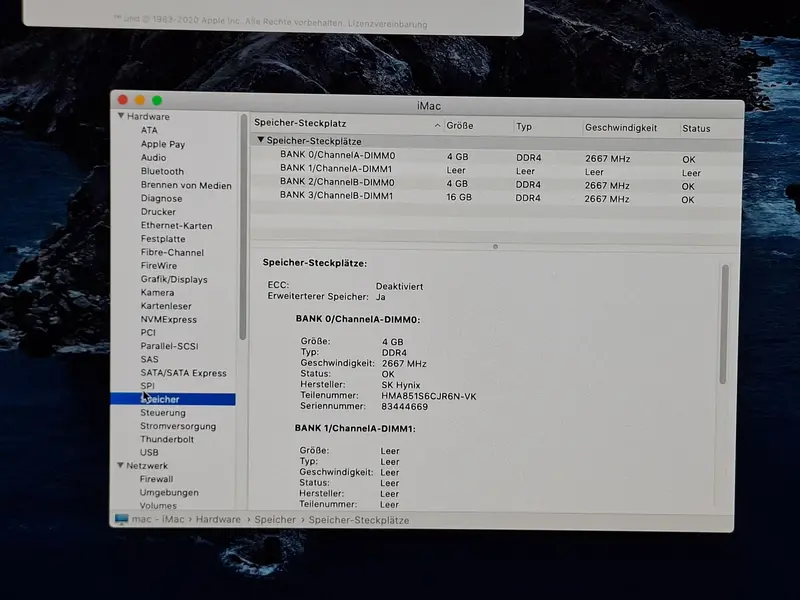Select SPI in the sidebar

pyautogui.click(x=147, y=386)
